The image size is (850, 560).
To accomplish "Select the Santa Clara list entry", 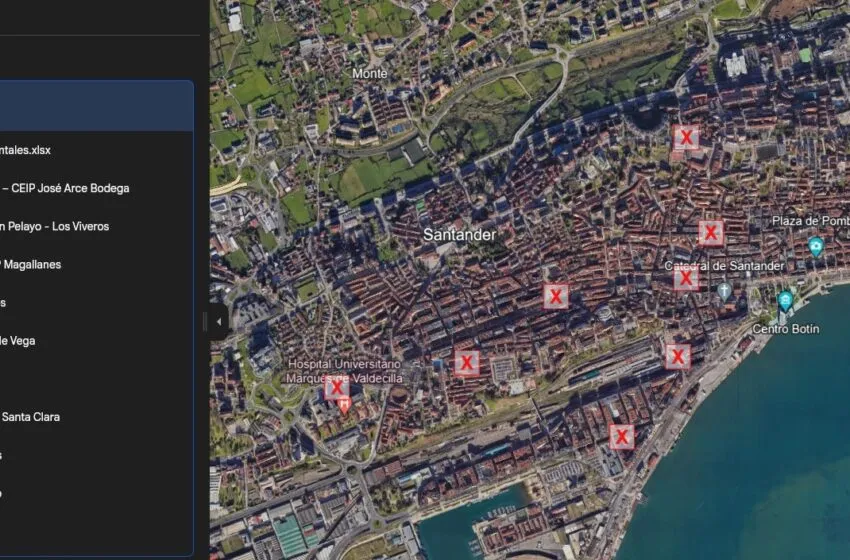I will coord(30,417).
